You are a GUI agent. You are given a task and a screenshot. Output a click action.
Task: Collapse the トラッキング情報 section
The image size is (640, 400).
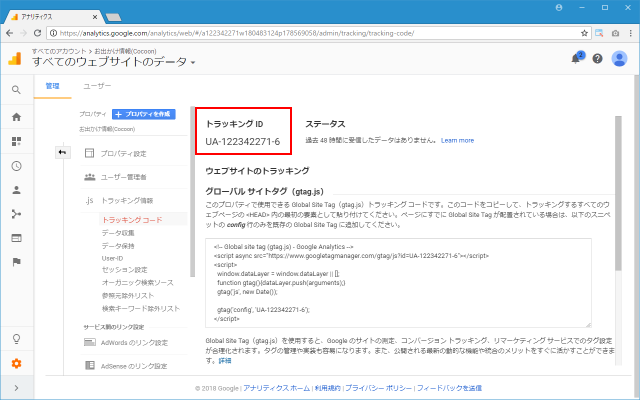[x=125, y=200]
